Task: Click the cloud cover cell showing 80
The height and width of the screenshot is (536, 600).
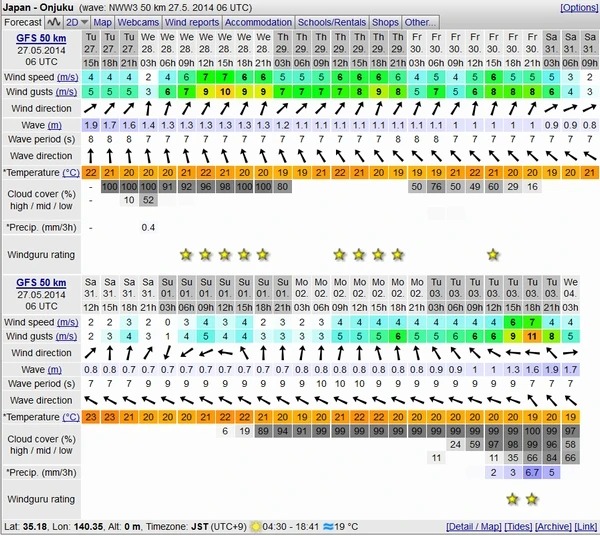Action: coord(282,187)
